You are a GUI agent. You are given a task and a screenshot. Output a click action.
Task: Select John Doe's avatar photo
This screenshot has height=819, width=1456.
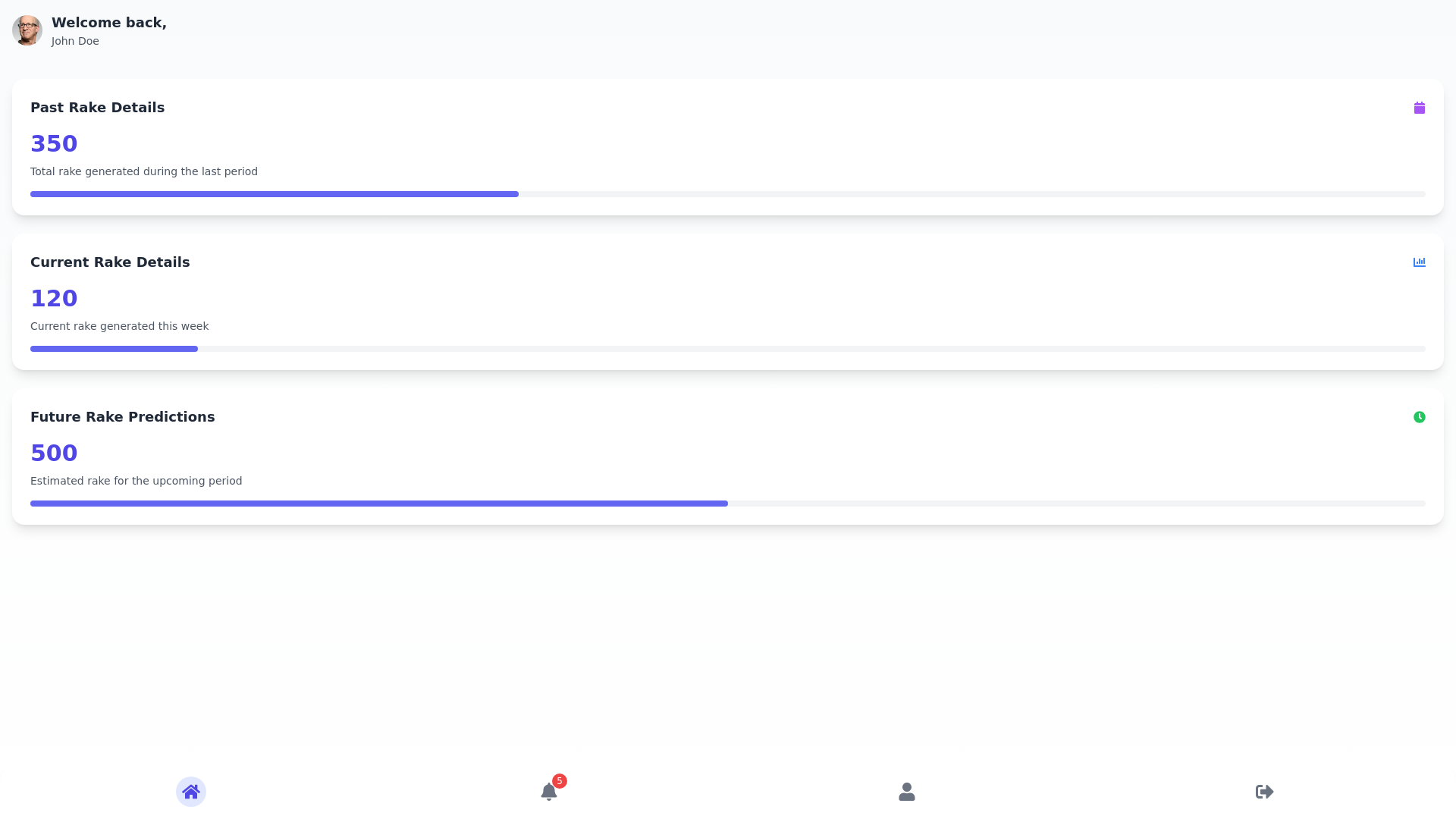(27, 30)
